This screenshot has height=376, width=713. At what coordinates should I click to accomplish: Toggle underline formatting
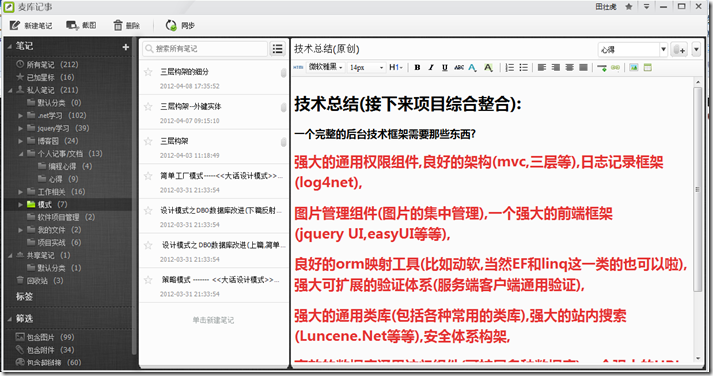[445, 67]
